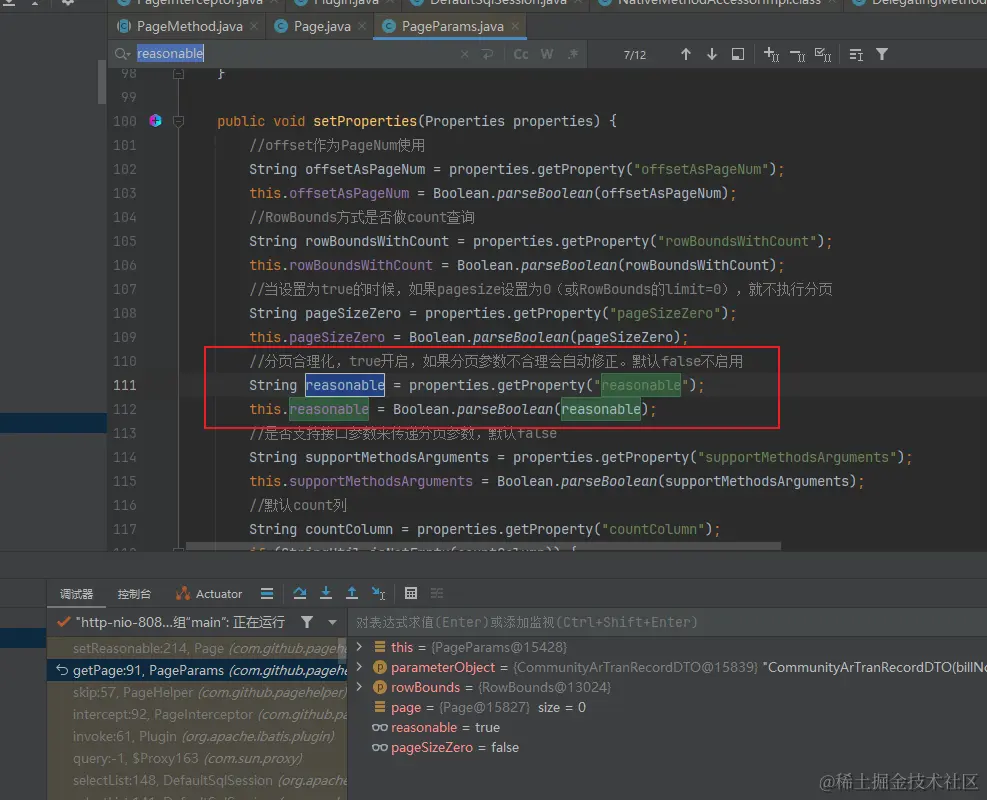Screen dimensions: 987x800
Task: Jump to the previous search occurrence arrow
Action: [x=685, y=54]
